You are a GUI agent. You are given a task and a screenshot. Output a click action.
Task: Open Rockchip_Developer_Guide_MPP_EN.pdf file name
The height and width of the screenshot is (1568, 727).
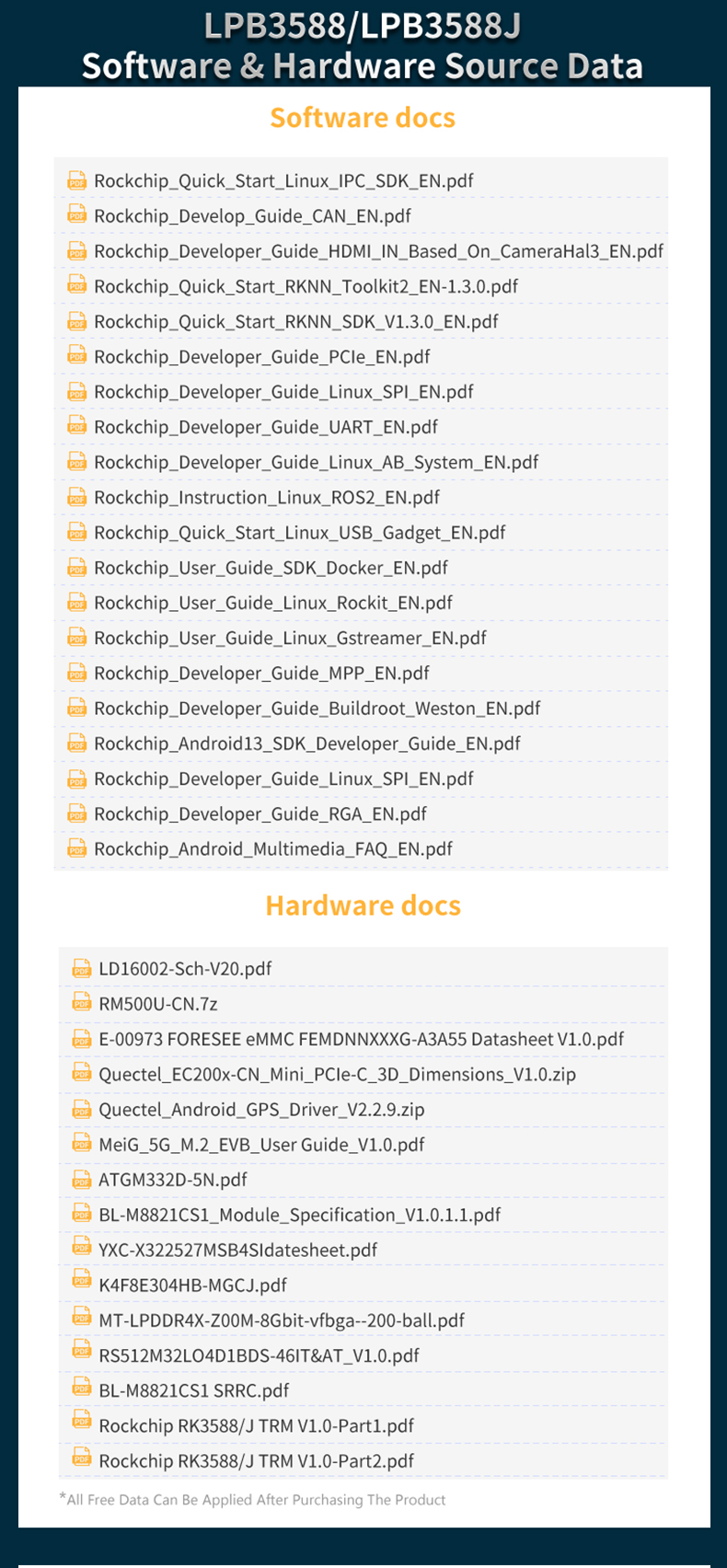261,674
